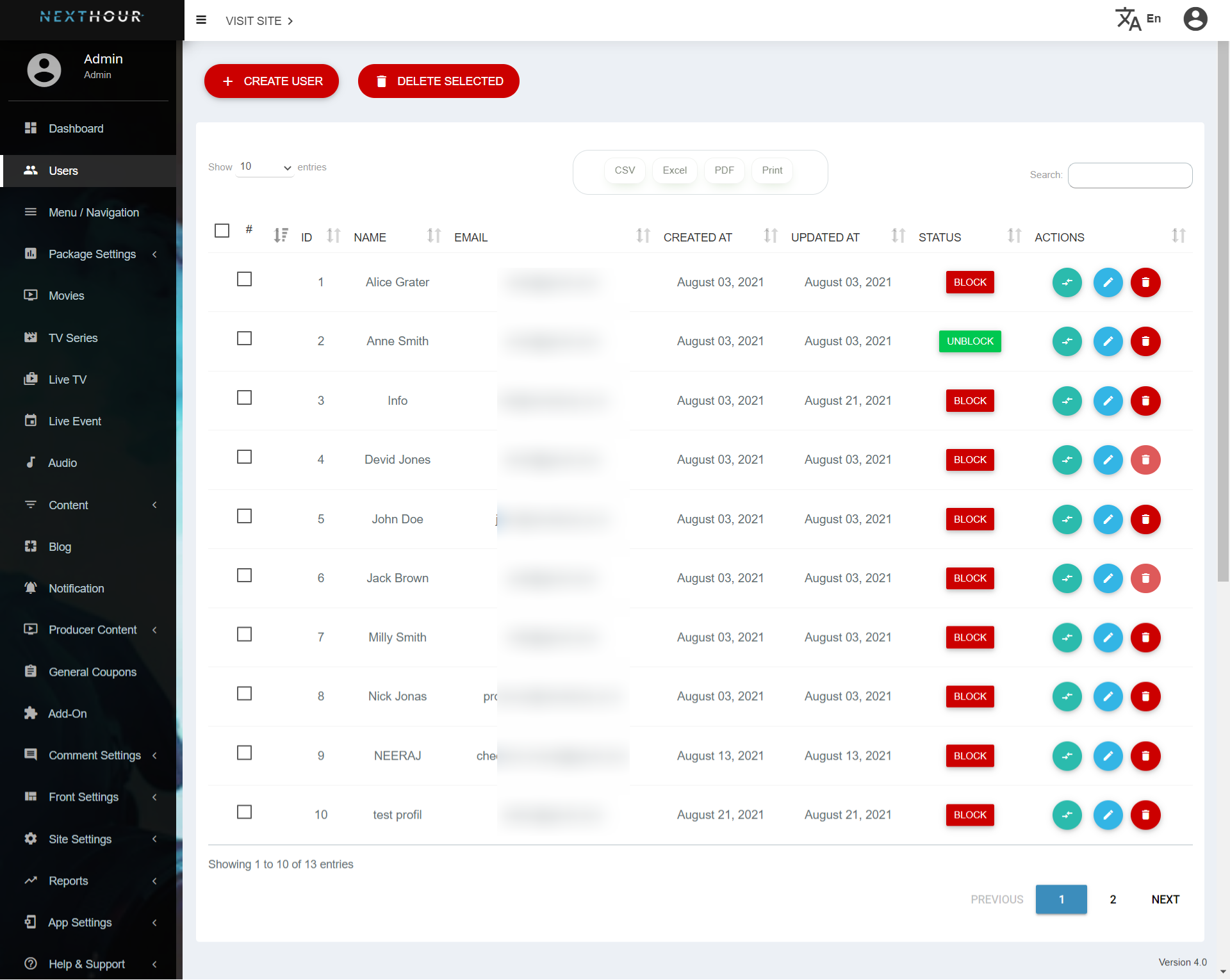1230x980 pixels.
Task: Click edit pencil icon for Alice Grater
Action: [x=1108, y=282]
